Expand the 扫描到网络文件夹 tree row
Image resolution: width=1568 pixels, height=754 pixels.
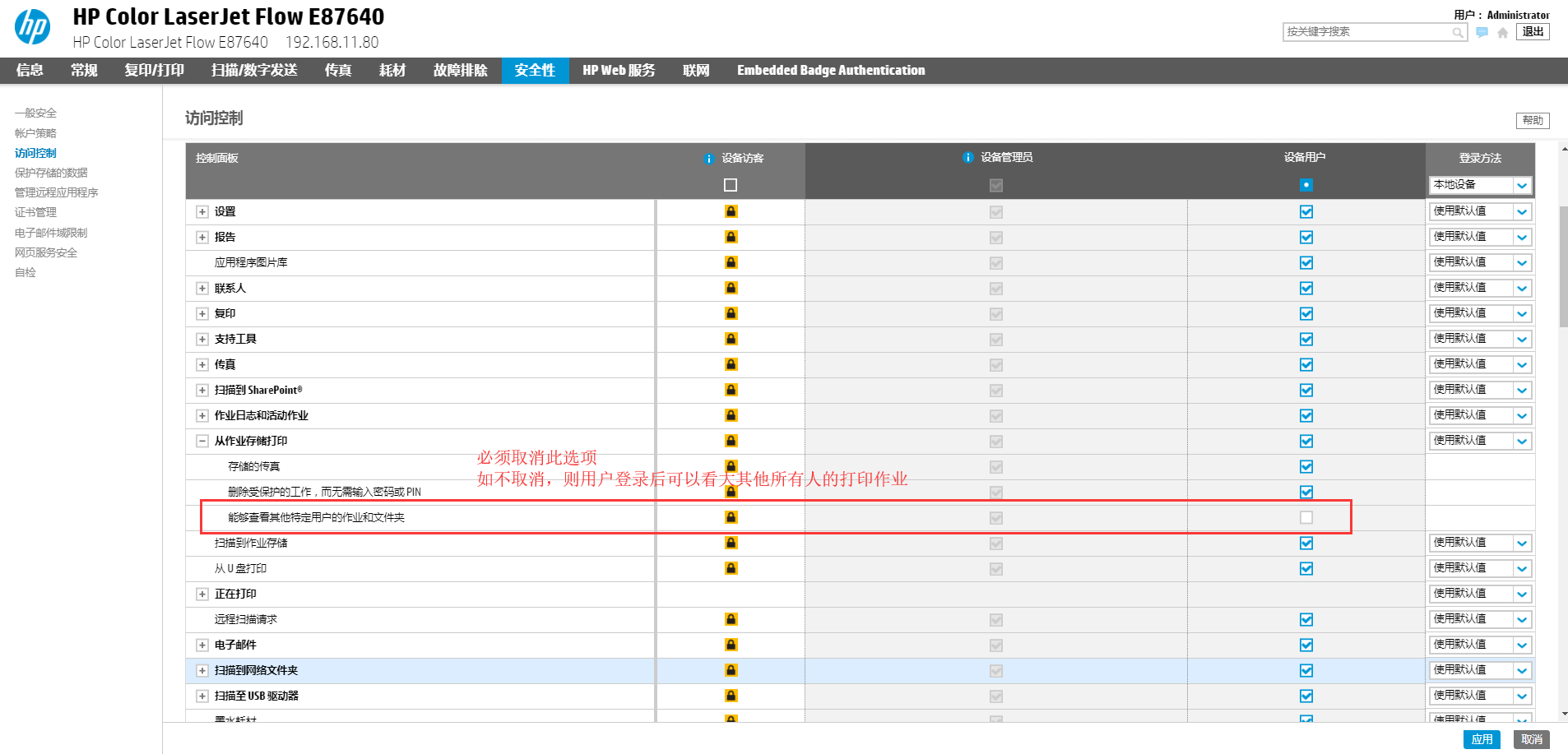point(202,671)
